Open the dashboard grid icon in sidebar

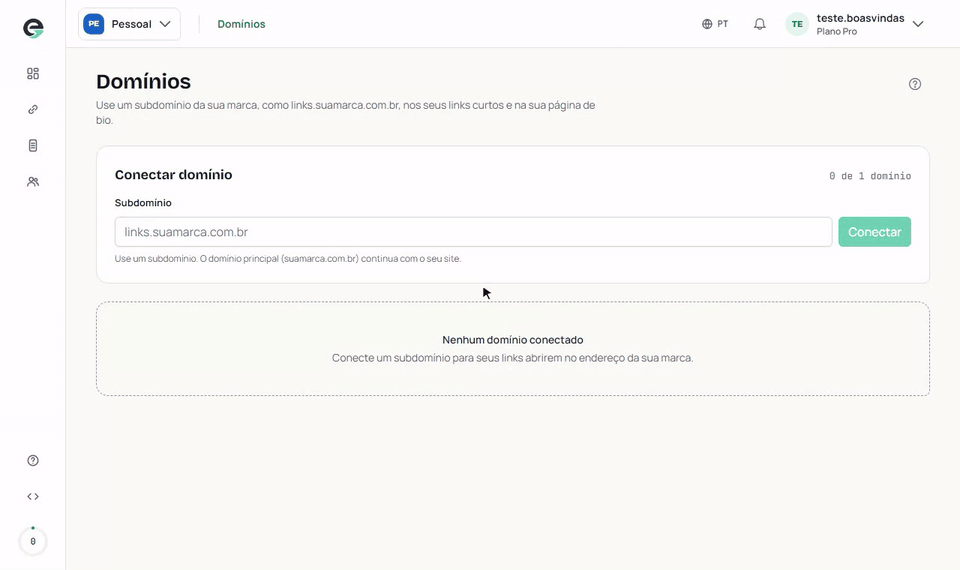tap(33, 73)
